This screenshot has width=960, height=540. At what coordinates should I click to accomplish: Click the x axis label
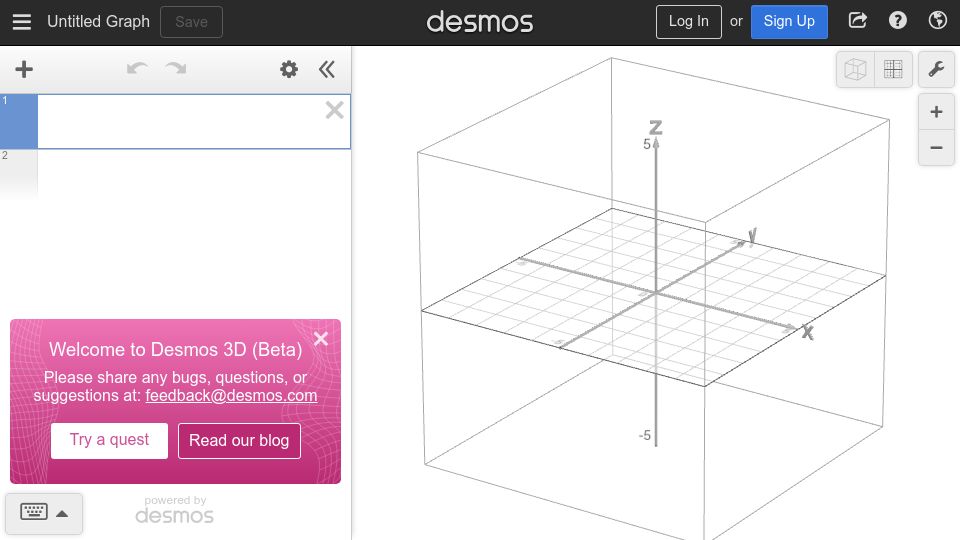click(808, 332)
